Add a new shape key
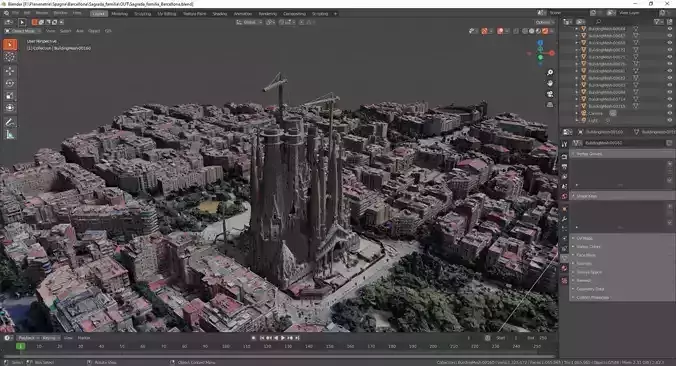This screenshot has height=366, width=676. point(670,206)
